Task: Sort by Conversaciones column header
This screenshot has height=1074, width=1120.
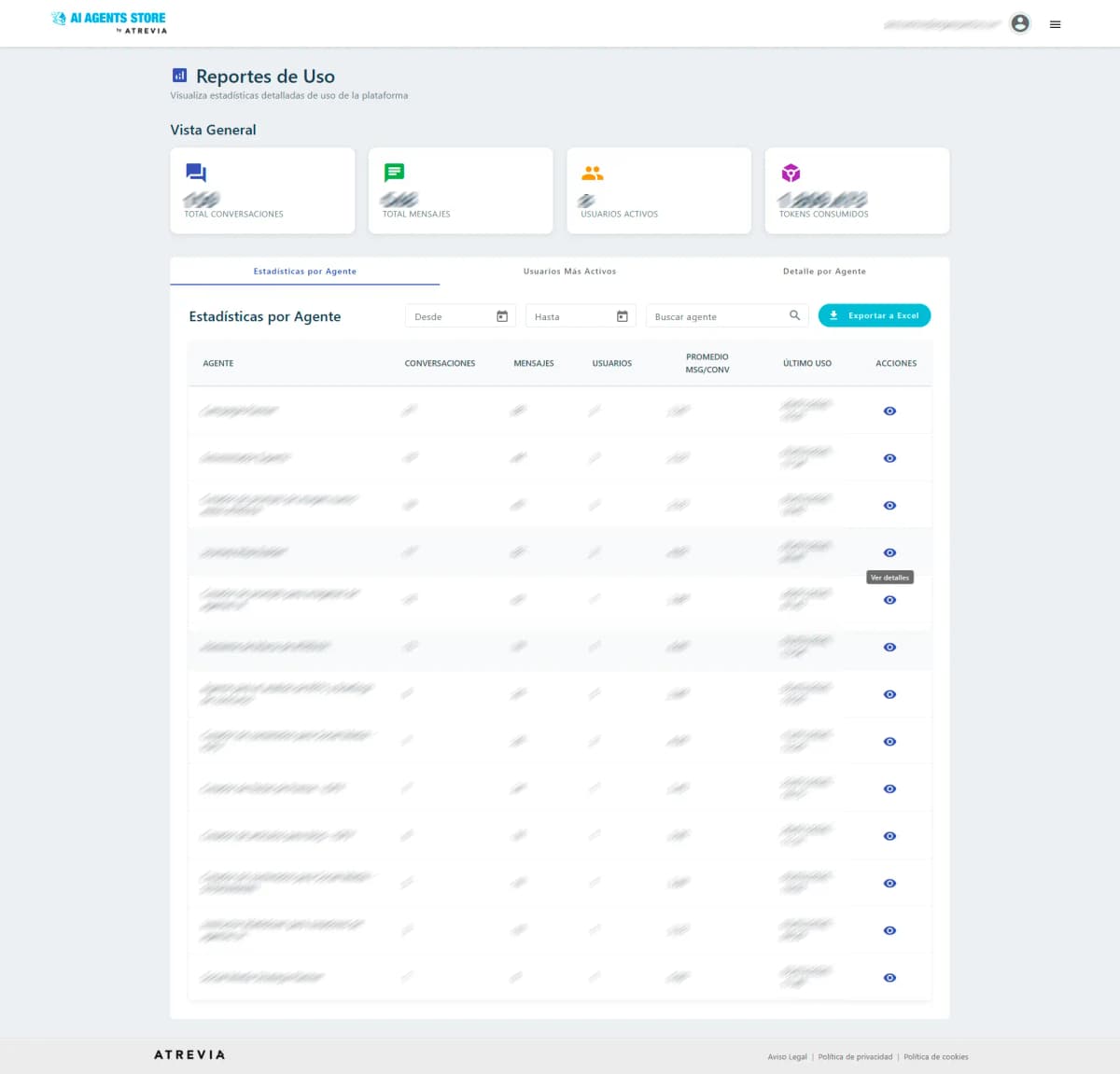Action: click(x=440, y=363)
